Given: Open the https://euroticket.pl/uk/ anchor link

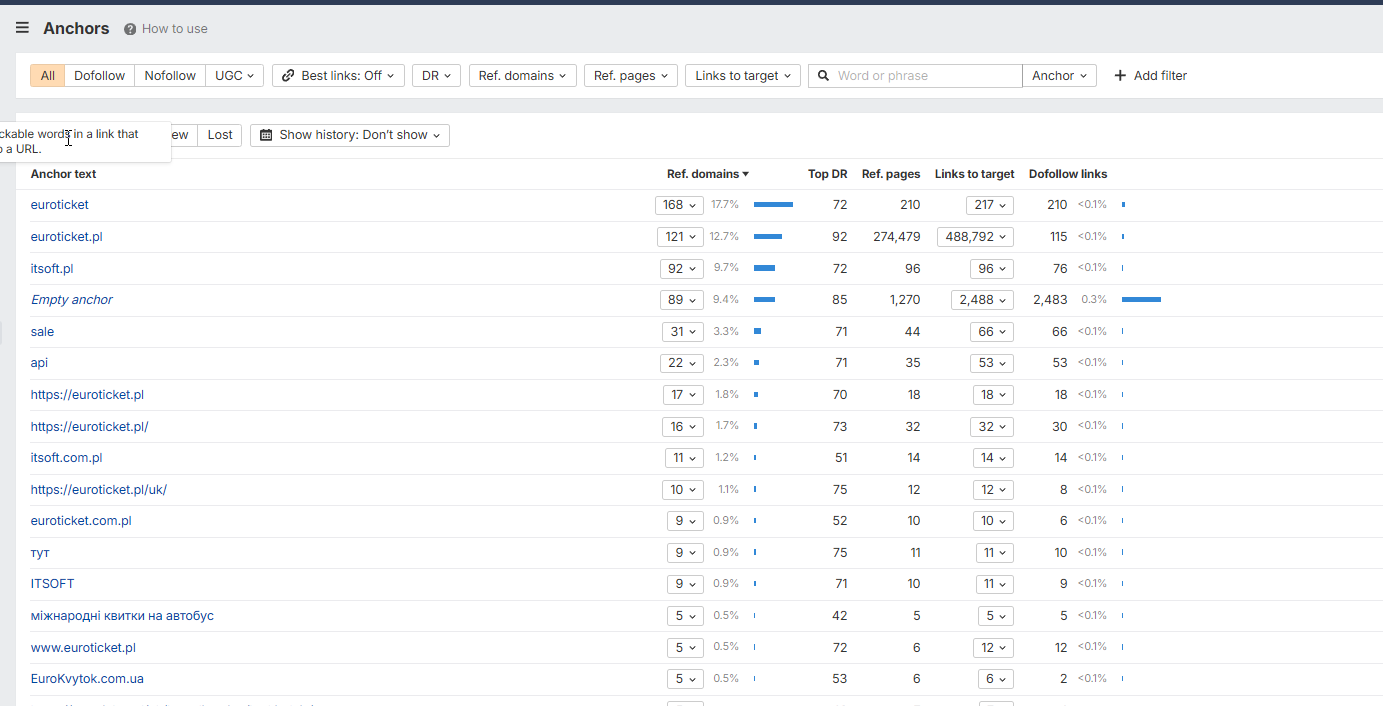Looking at the screenshot, I should [x=99, y=490].
